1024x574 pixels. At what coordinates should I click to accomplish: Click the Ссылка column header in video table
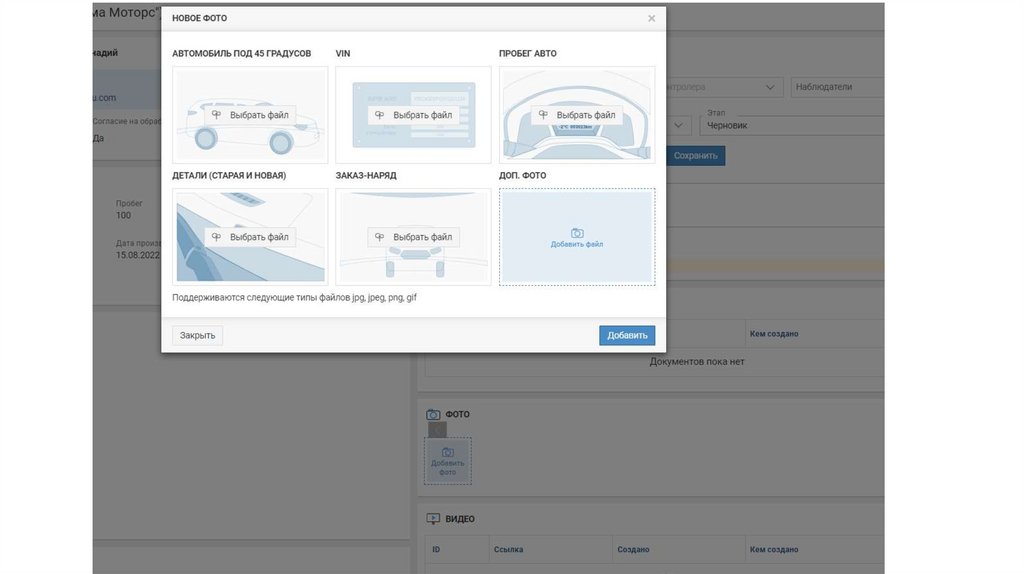pos(508,549)
